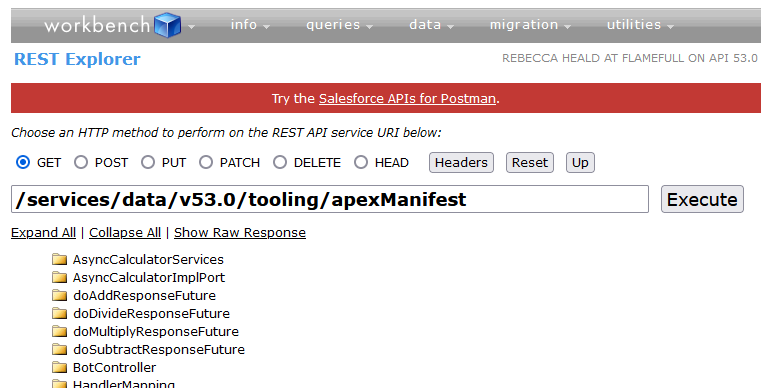Click the AsyncCalculatorImplPort row text
766x388 pixels.
(149, 278)
